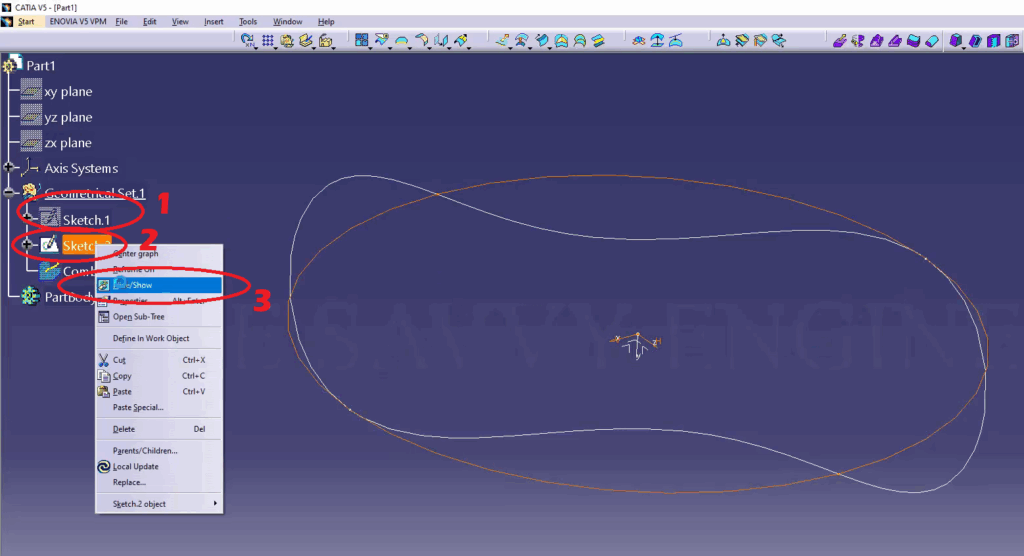Click the Geometrical Set.1 icon in tree
Screen dimensions: 1024x556
pos(30,191)
